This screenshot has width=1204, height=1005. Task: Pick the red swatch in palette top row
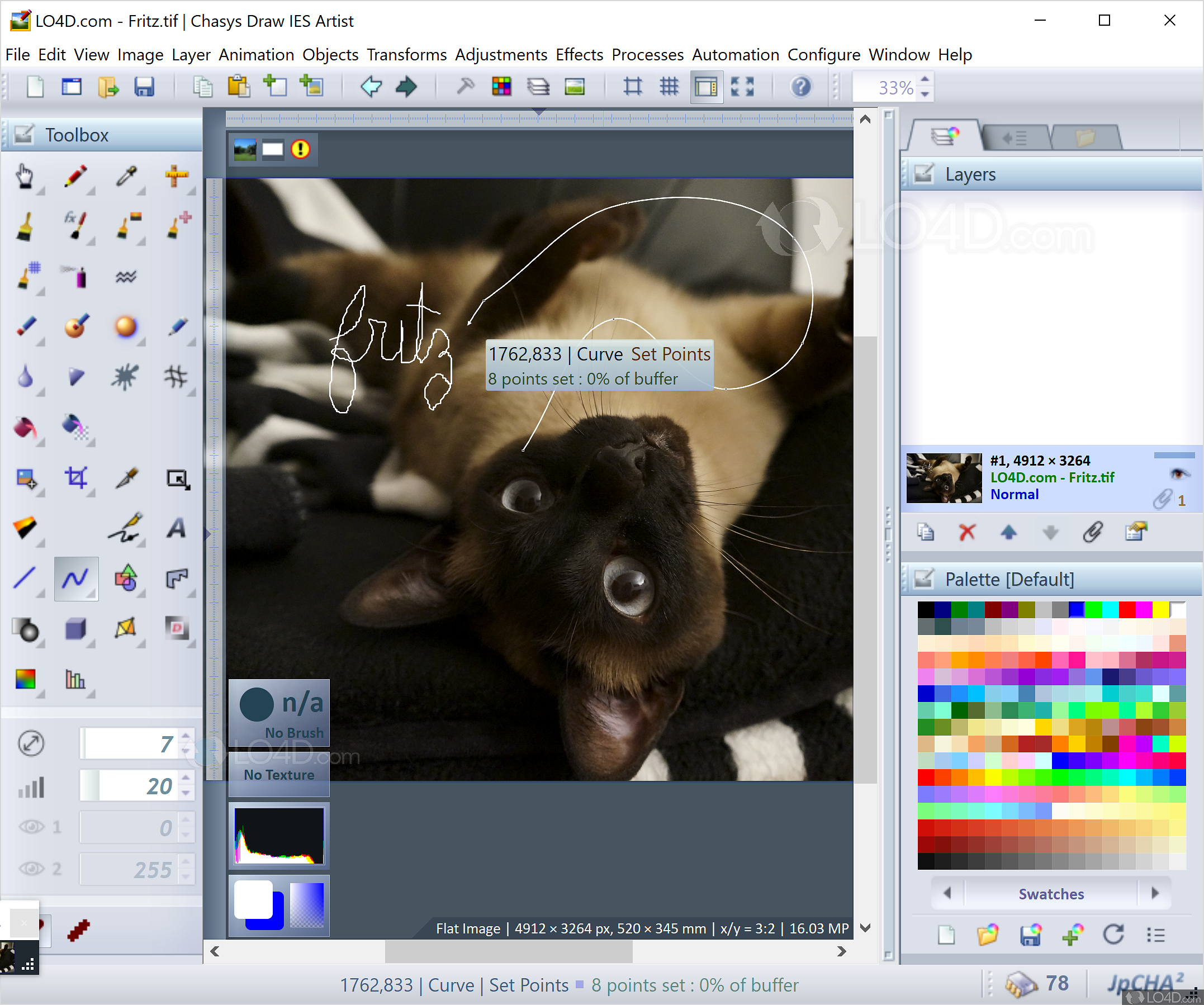(1127, 609)
